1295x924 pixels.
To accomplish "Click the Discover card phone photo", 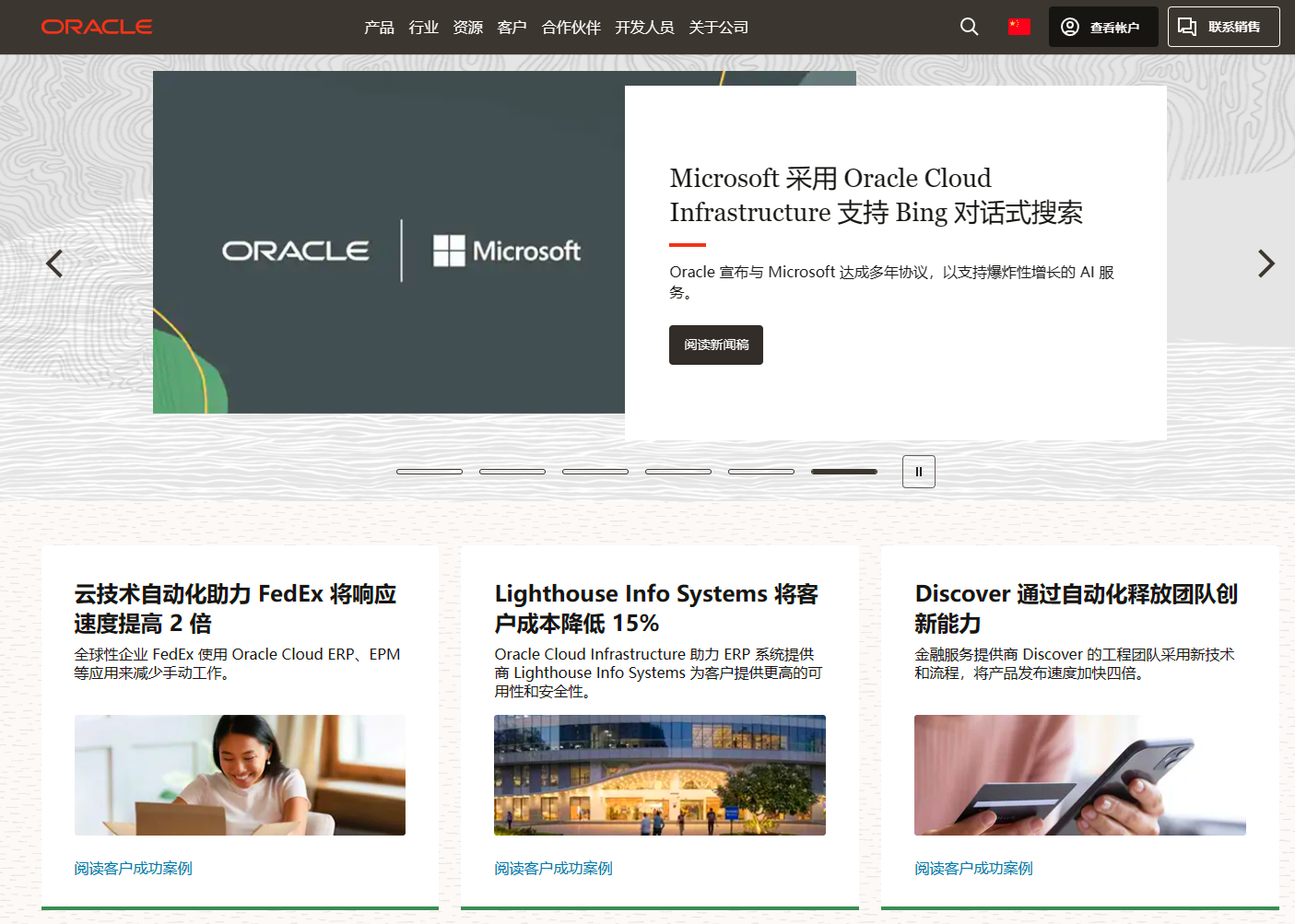I will 1080,775.
